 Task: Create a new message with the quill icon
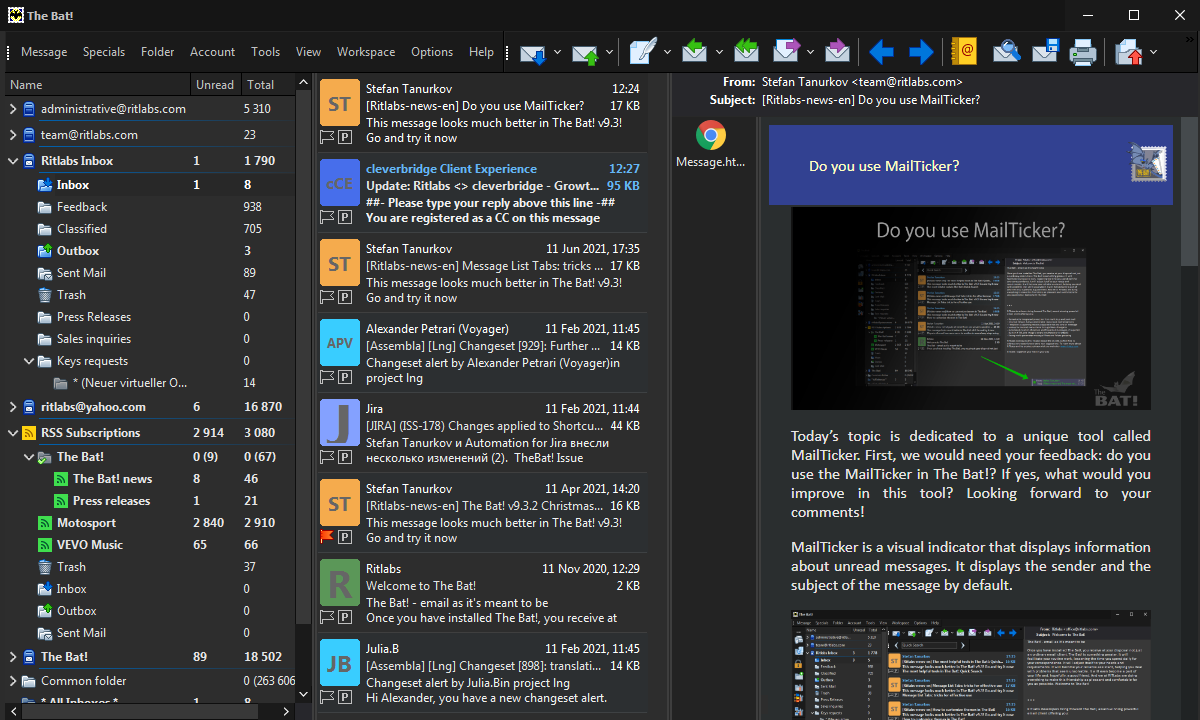(x=642, y=52)
